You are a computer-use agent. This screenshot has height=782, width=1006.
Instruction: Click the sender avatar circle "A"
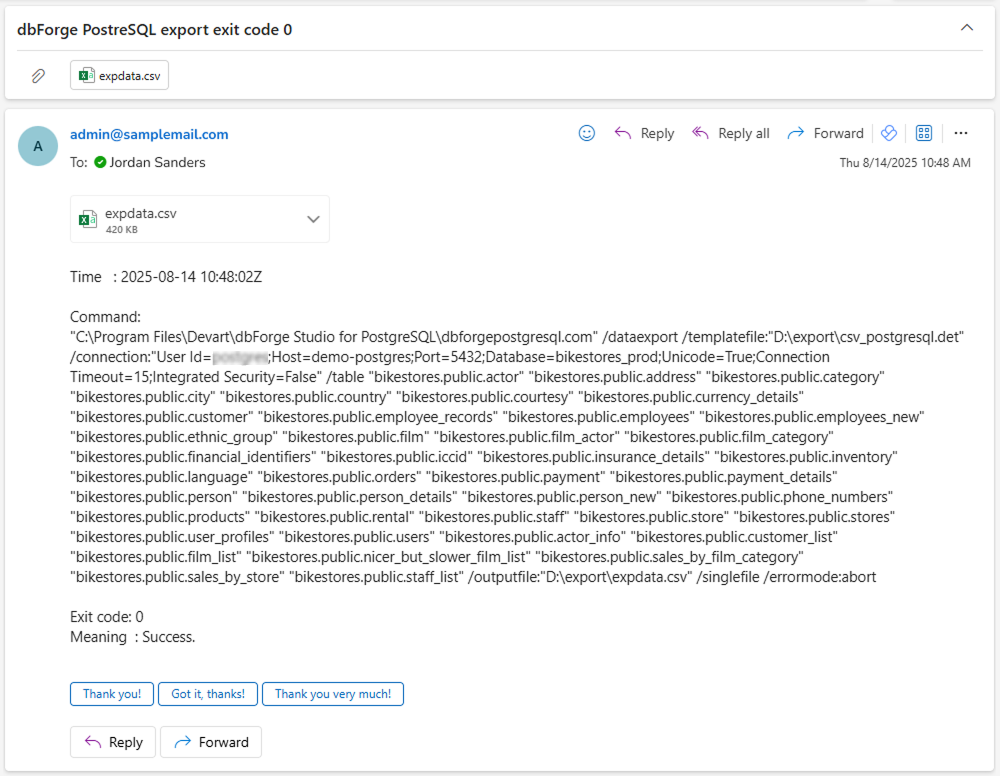click(x=38, y=146)
